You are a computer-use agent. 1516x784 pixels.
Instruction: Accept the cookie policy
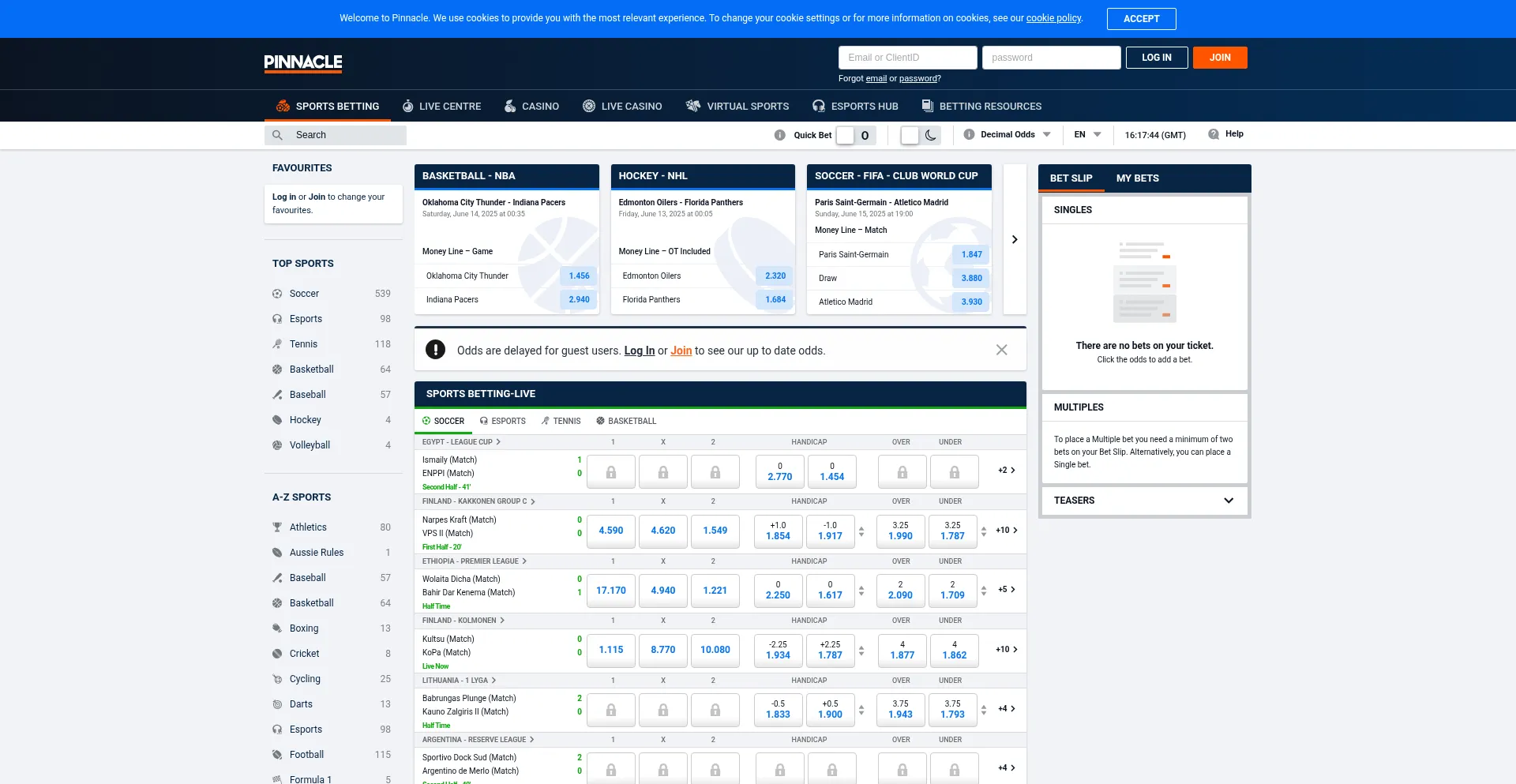tap(1141, 19)
